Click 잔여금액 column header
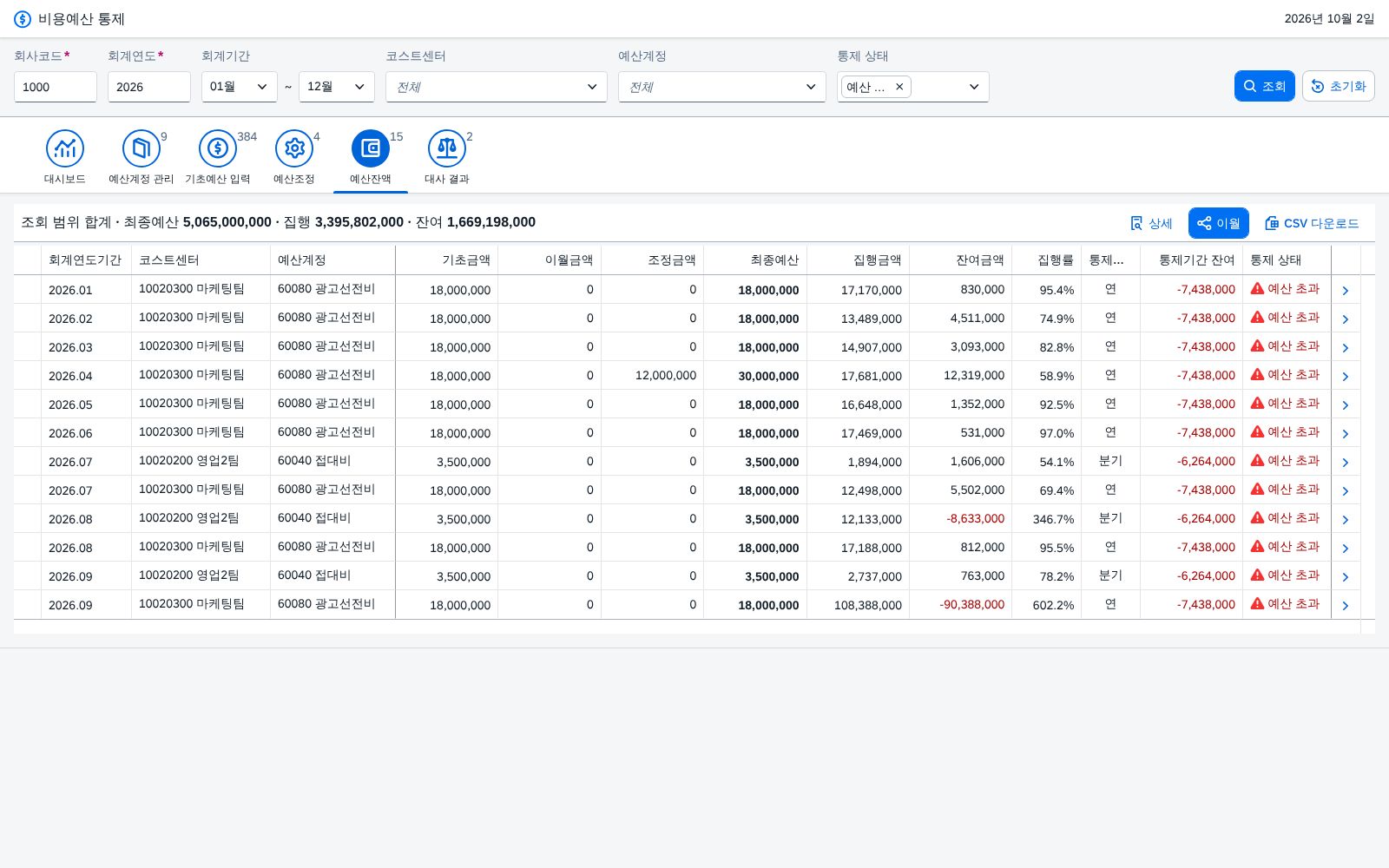This screenshot has width=1389, height=868. pyautogui.click(x=961, y=260)
